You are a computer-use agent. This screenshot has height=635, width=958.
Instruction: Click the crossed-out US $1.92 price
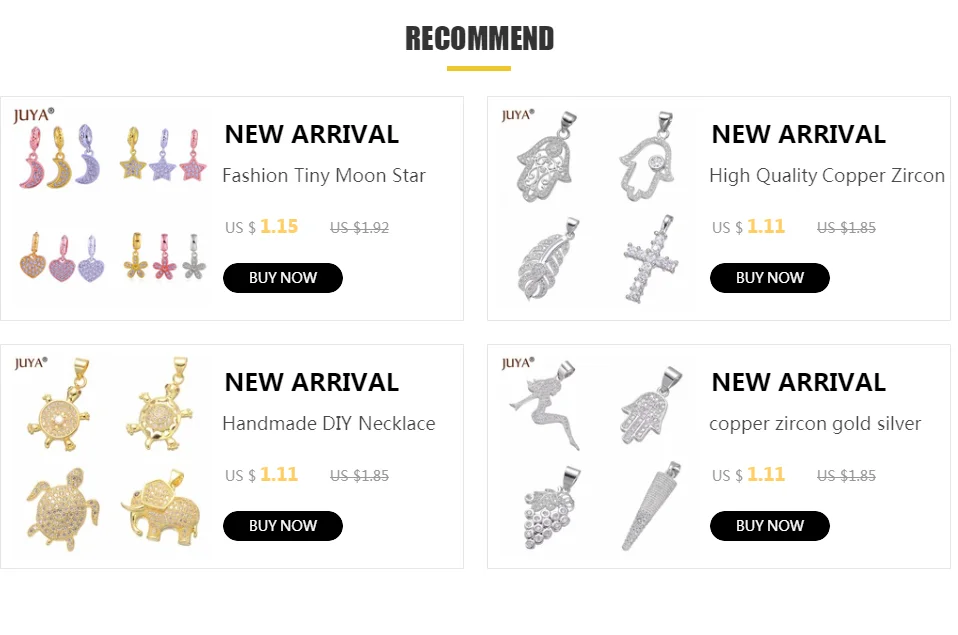(359, 228)
